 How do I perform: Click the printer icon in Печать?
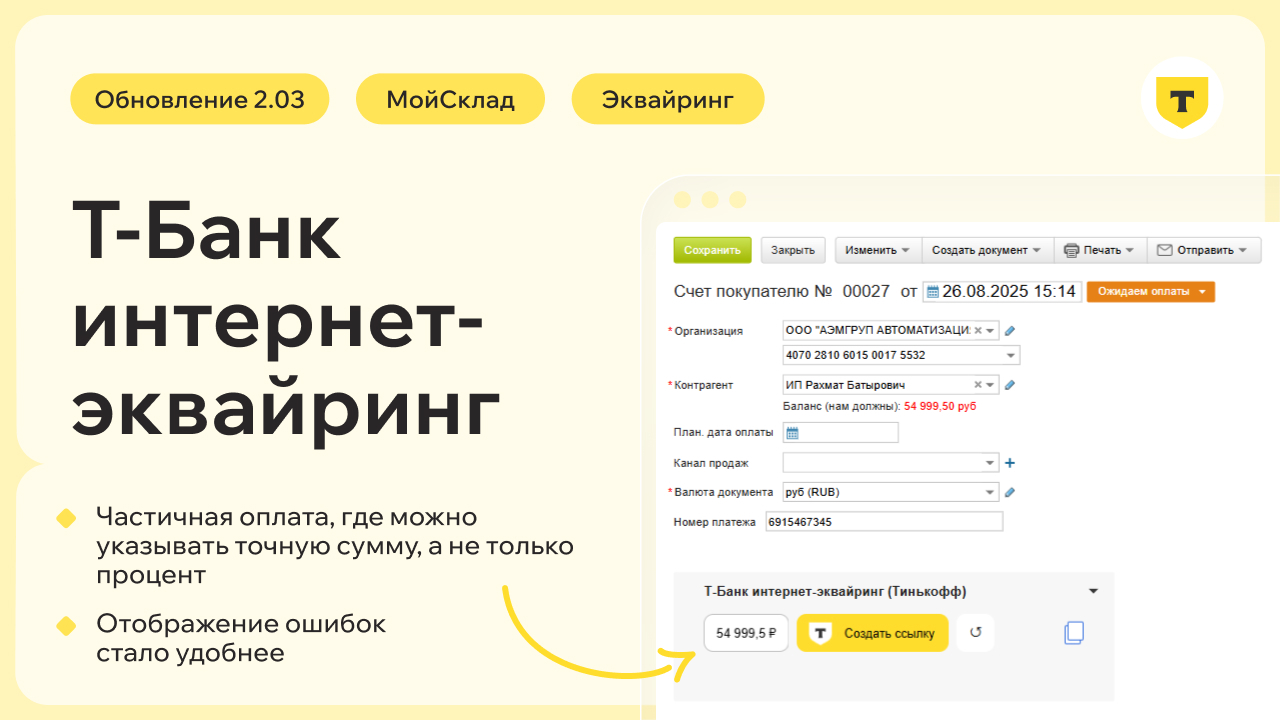point(1071,250)
